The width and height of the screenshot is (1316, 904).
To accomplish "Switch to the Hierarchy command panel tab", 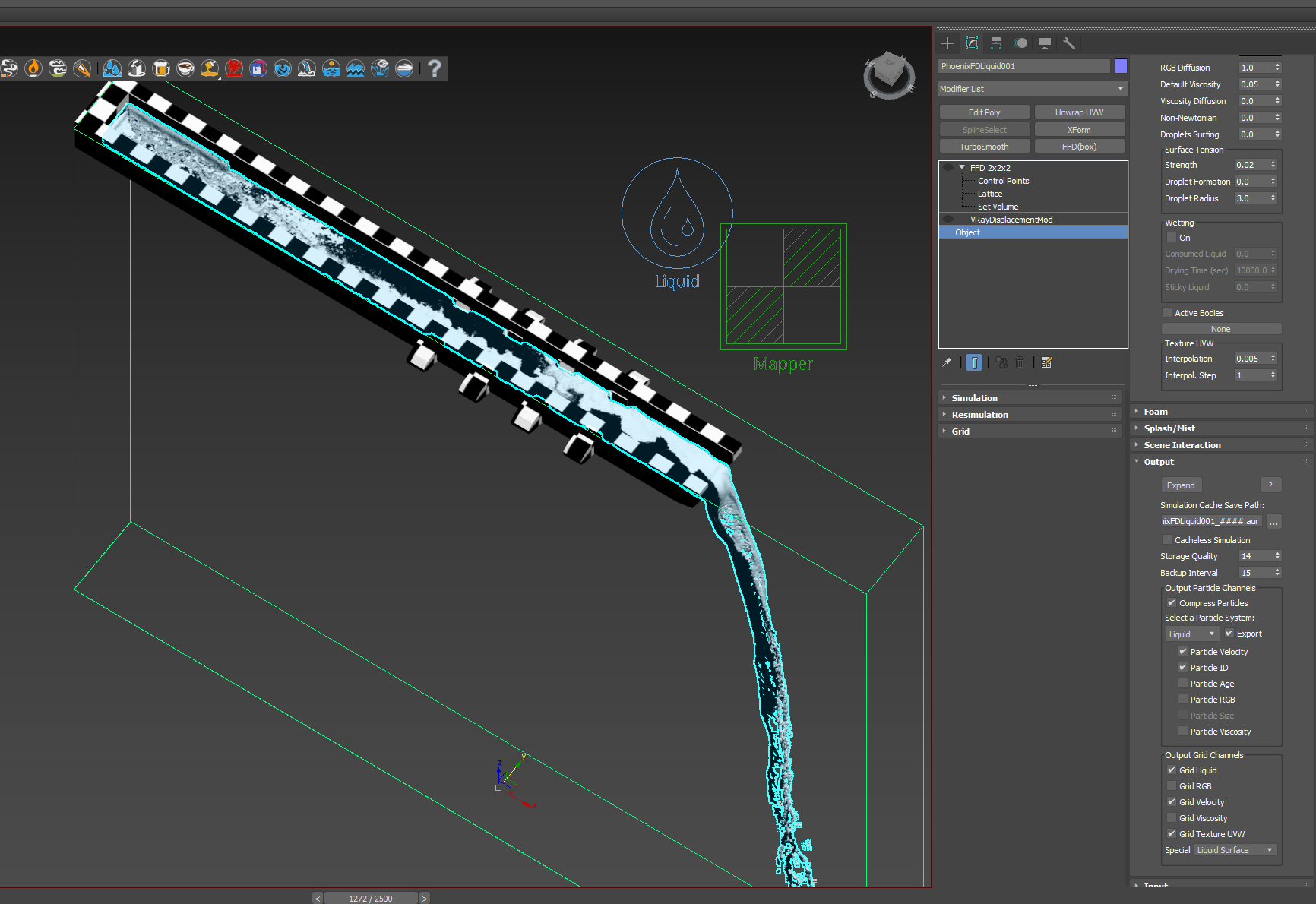I will coord(996,43).
